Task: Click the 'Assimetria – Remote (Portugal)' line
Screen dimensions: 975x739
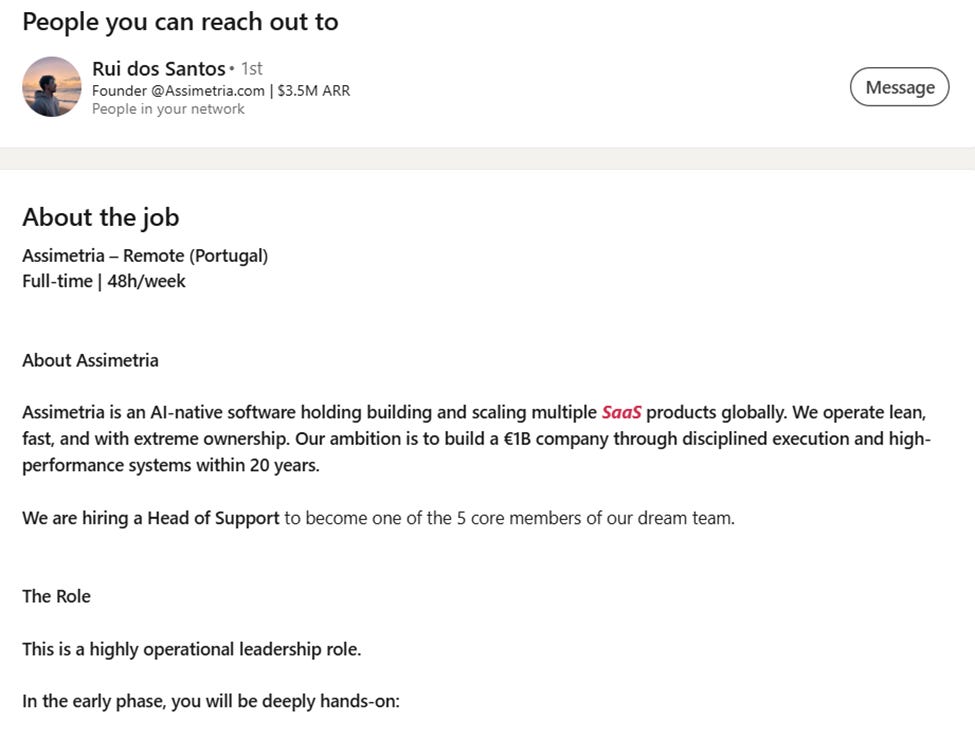Action: [145, 256]
